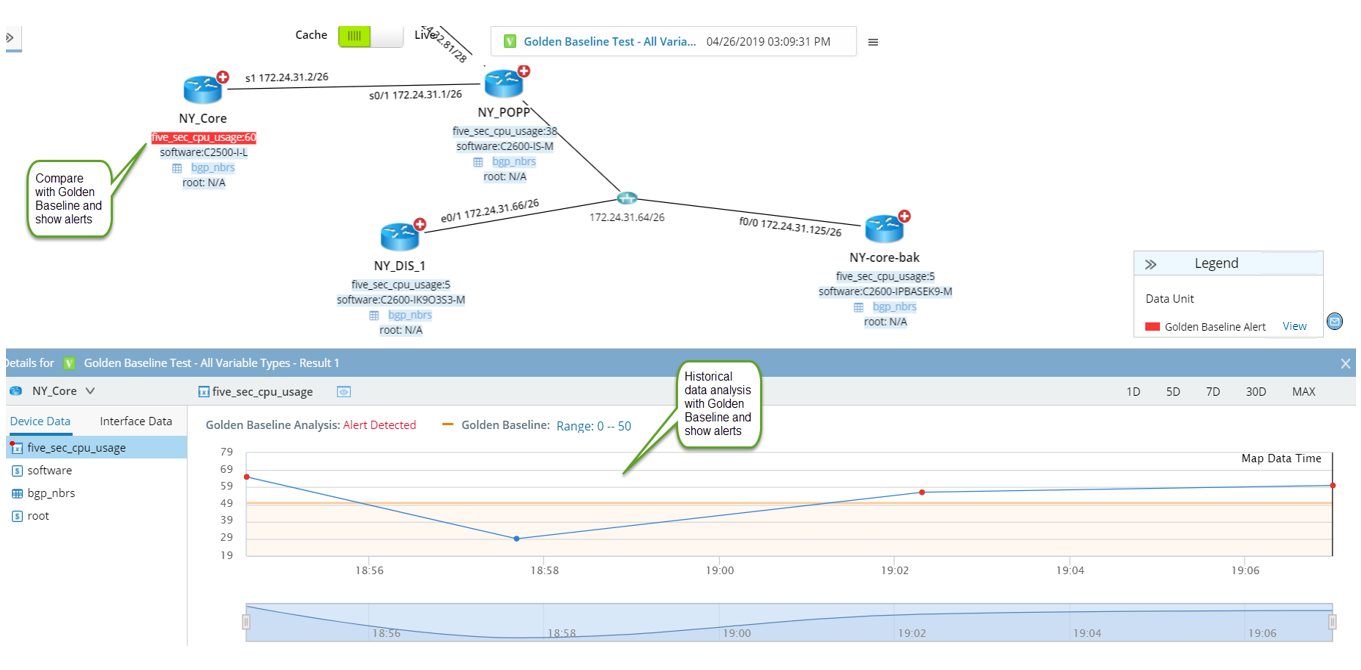Image resolution: width=1361 pixels, height=670 pixels.
Task: Click the left handle of timeline range slider
Action: coord(246,622)
